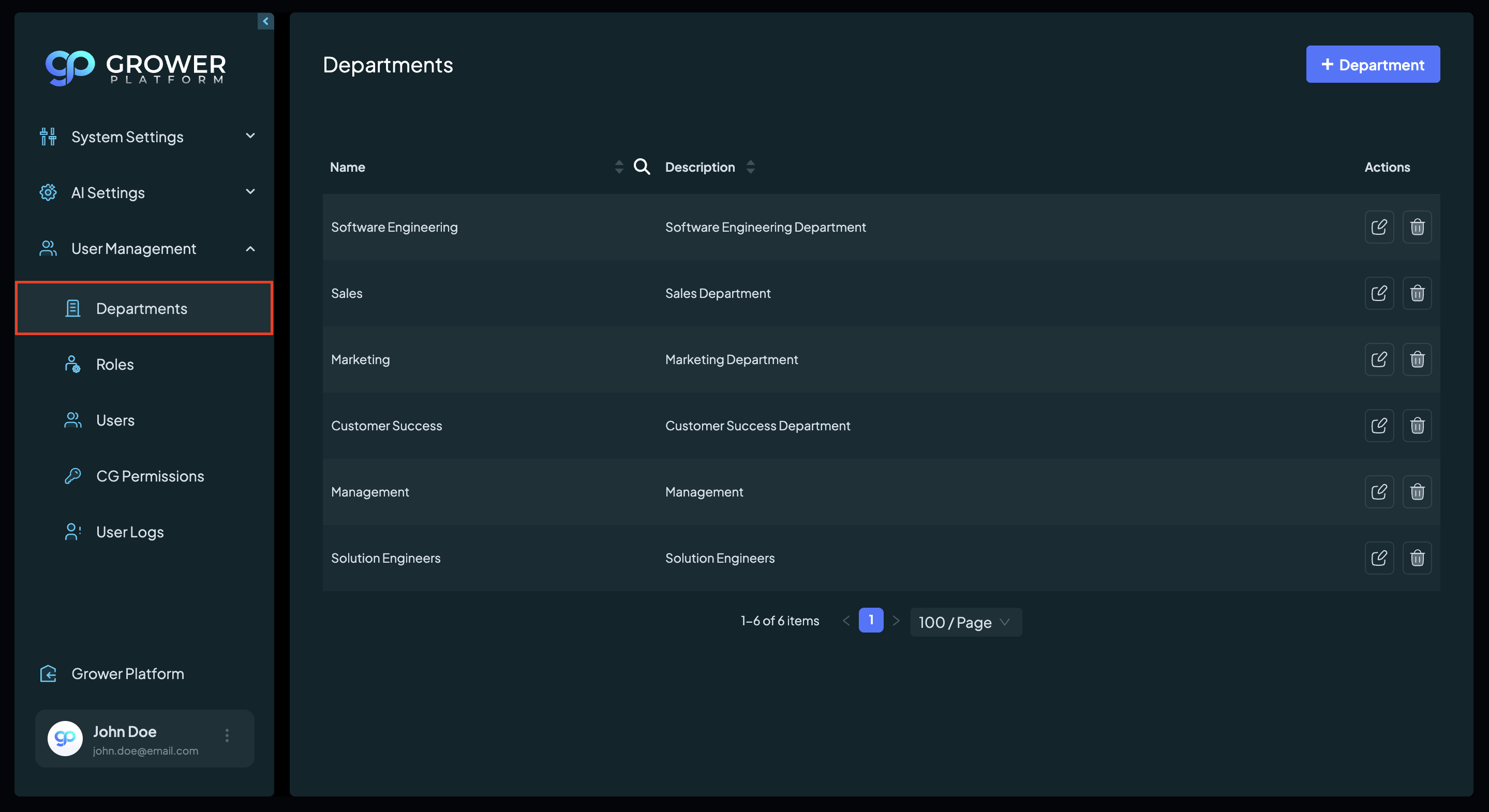Sort by the Description column
The width and height of the screenshot is (1489, 812).
coord(750,167)
